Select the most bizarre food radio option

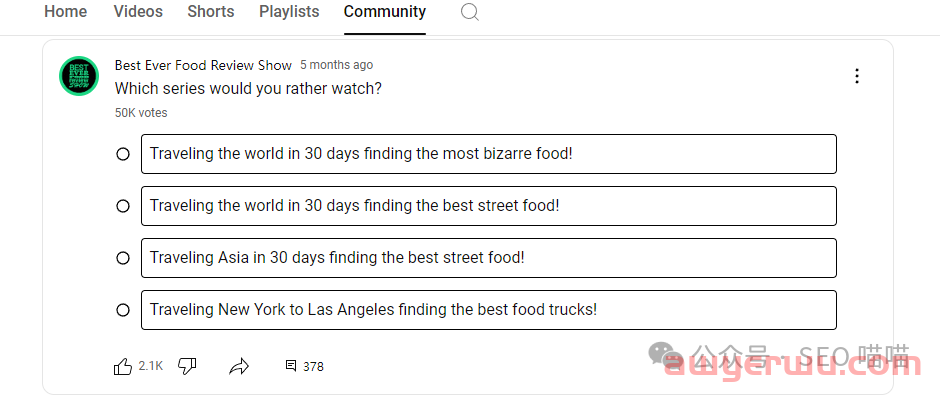(x=123, y=154)
